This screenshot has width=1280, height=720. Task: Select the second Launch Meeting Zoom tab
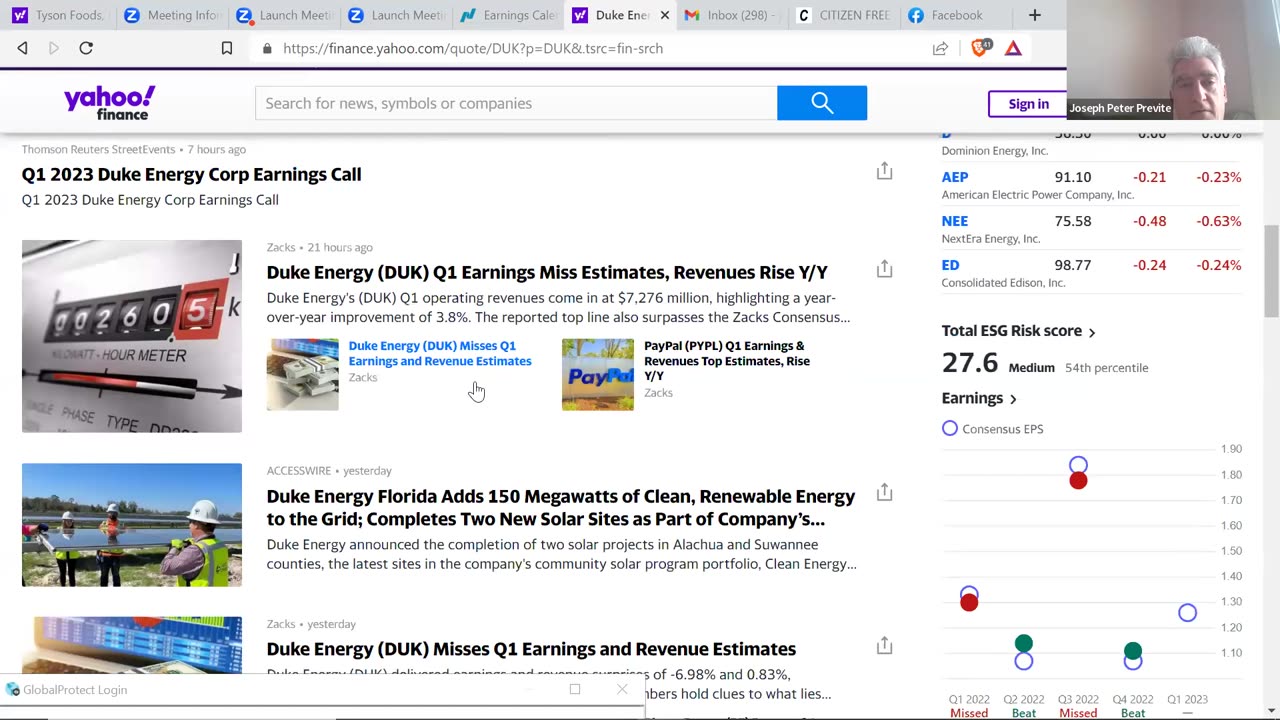396,15
